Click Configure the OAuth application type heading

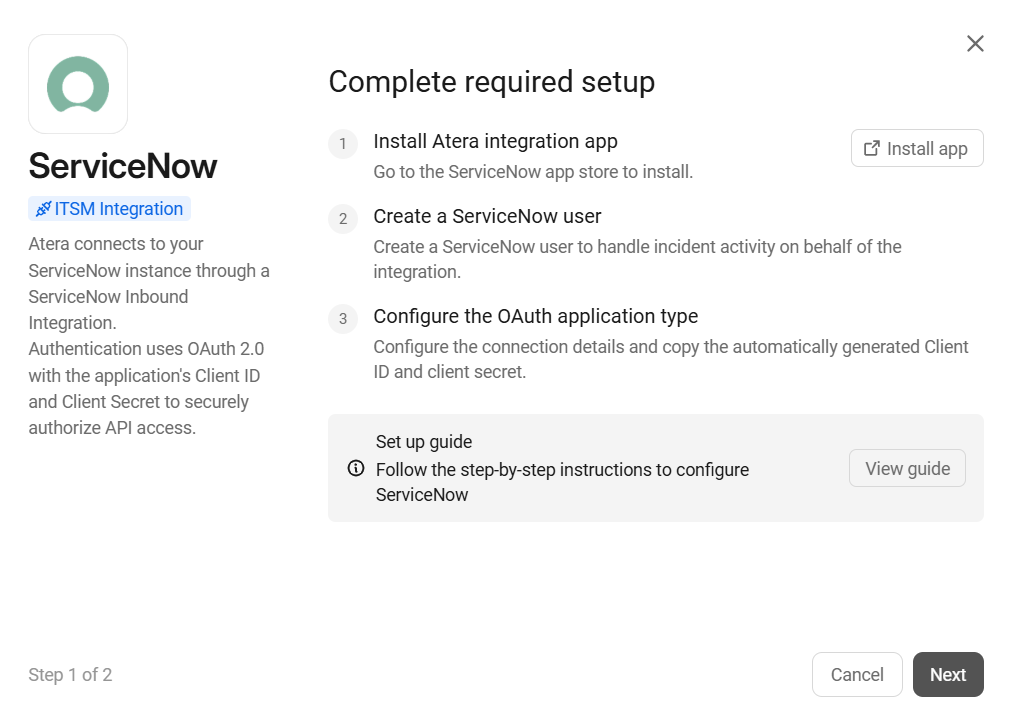click(535, 316)
